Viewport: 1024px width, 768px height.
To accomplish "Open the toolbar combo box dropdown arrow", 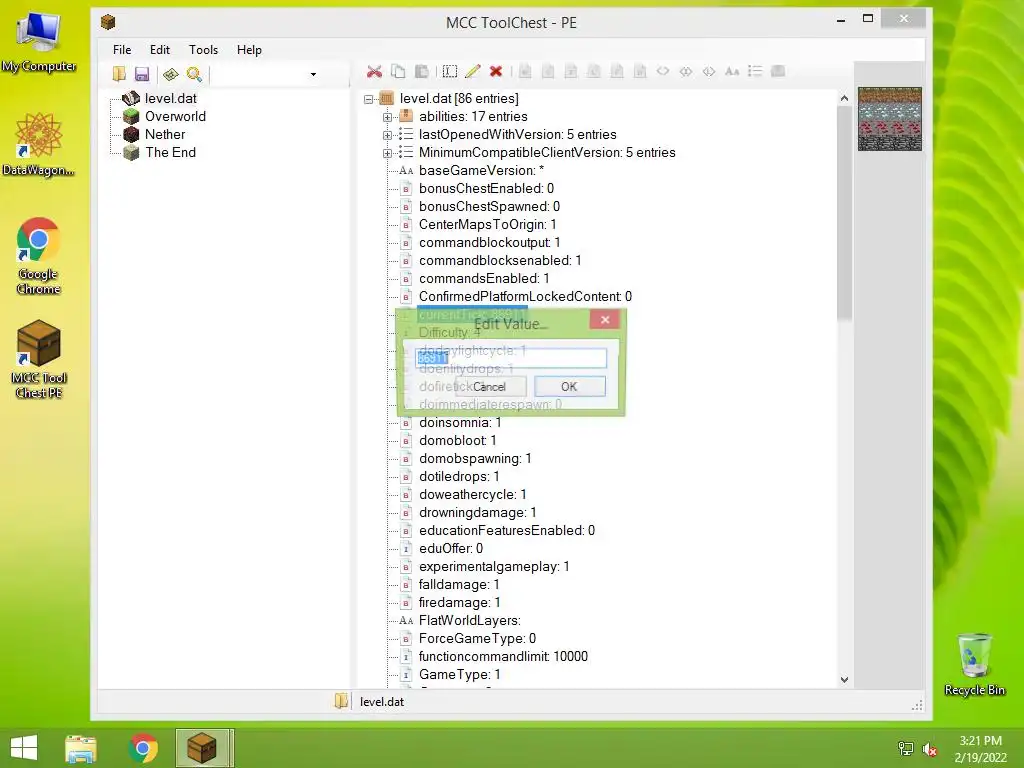I will pyautogui.click(x=313, y=74).
